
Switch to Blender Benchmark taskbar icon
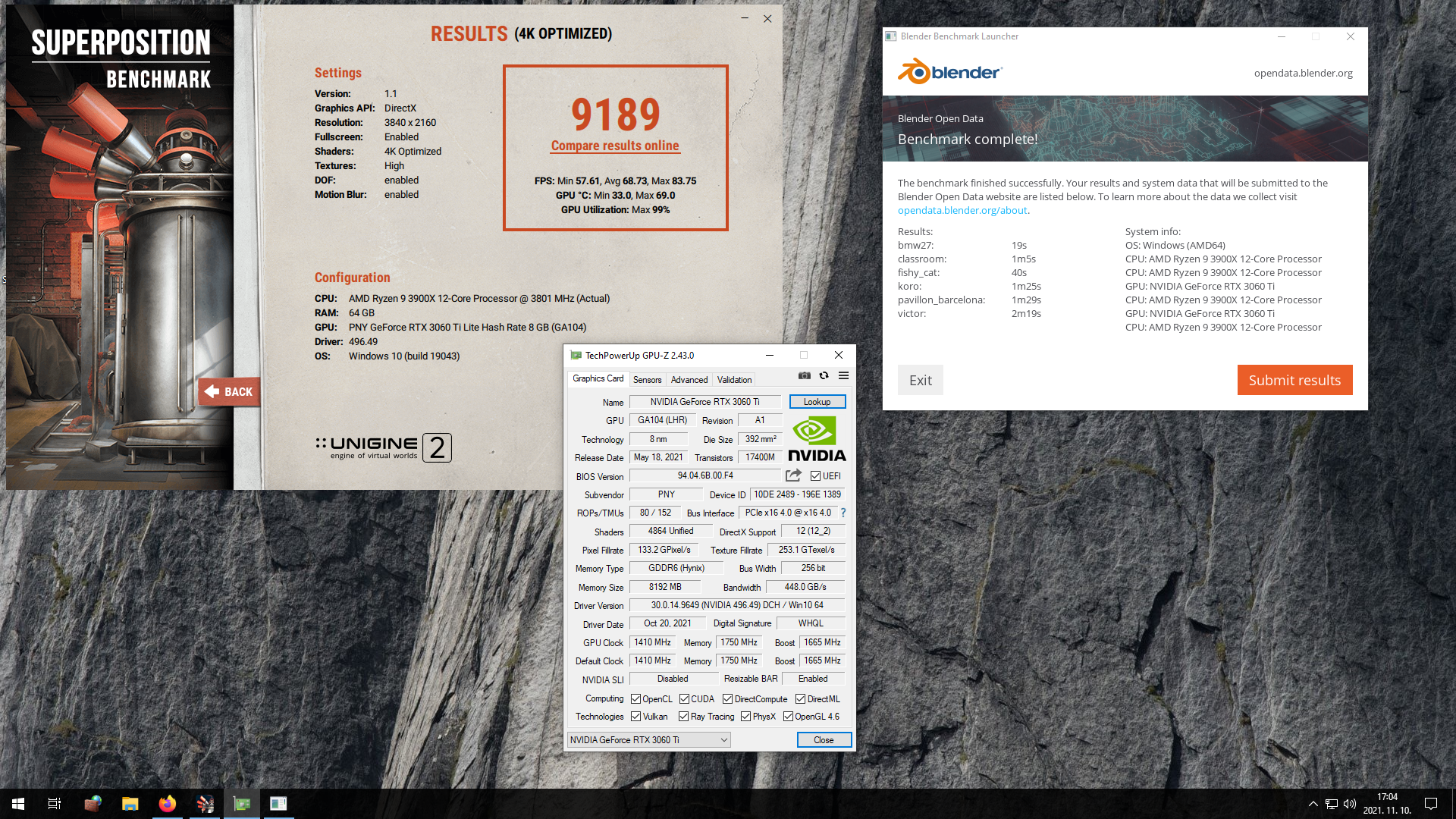[278, 804]
